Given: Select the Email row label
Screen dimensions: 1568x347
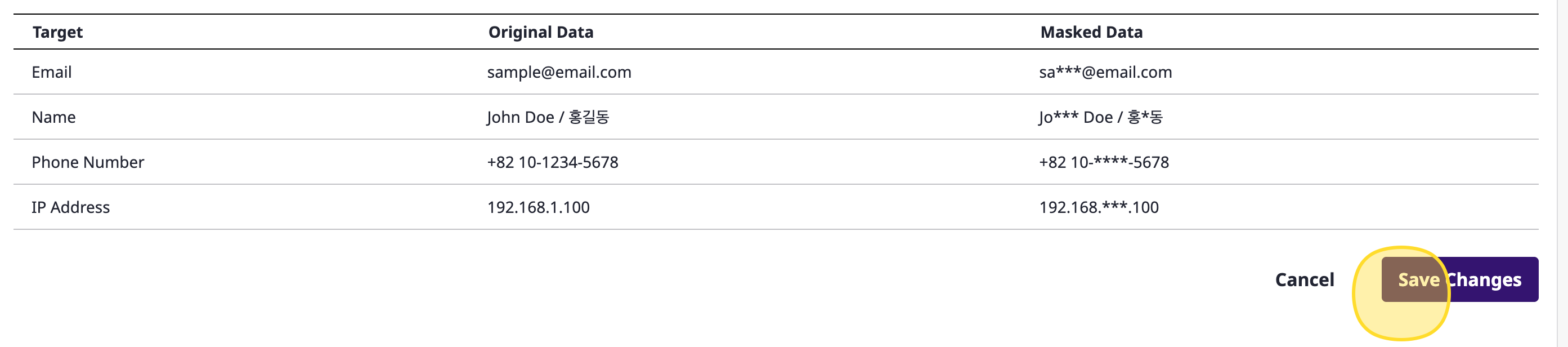Looking at the screenshot, I should tap(52, 73).
